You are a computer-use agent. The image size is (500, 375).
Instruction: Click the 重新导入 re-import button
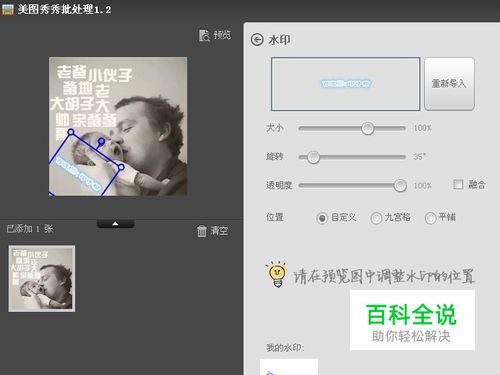[449, 84]
